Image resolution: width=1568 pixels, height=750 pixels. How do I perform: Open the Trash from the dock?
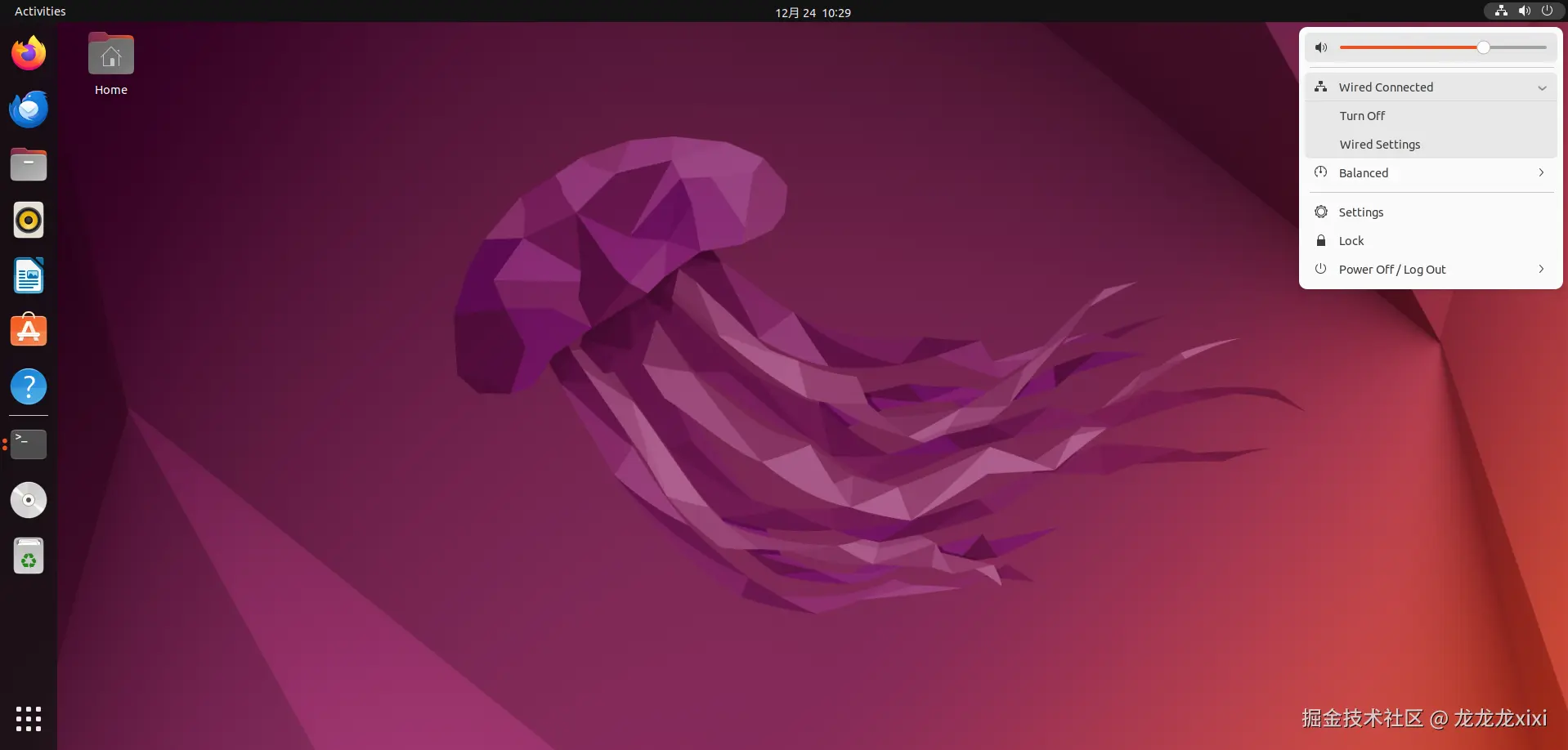click(29, 556)
